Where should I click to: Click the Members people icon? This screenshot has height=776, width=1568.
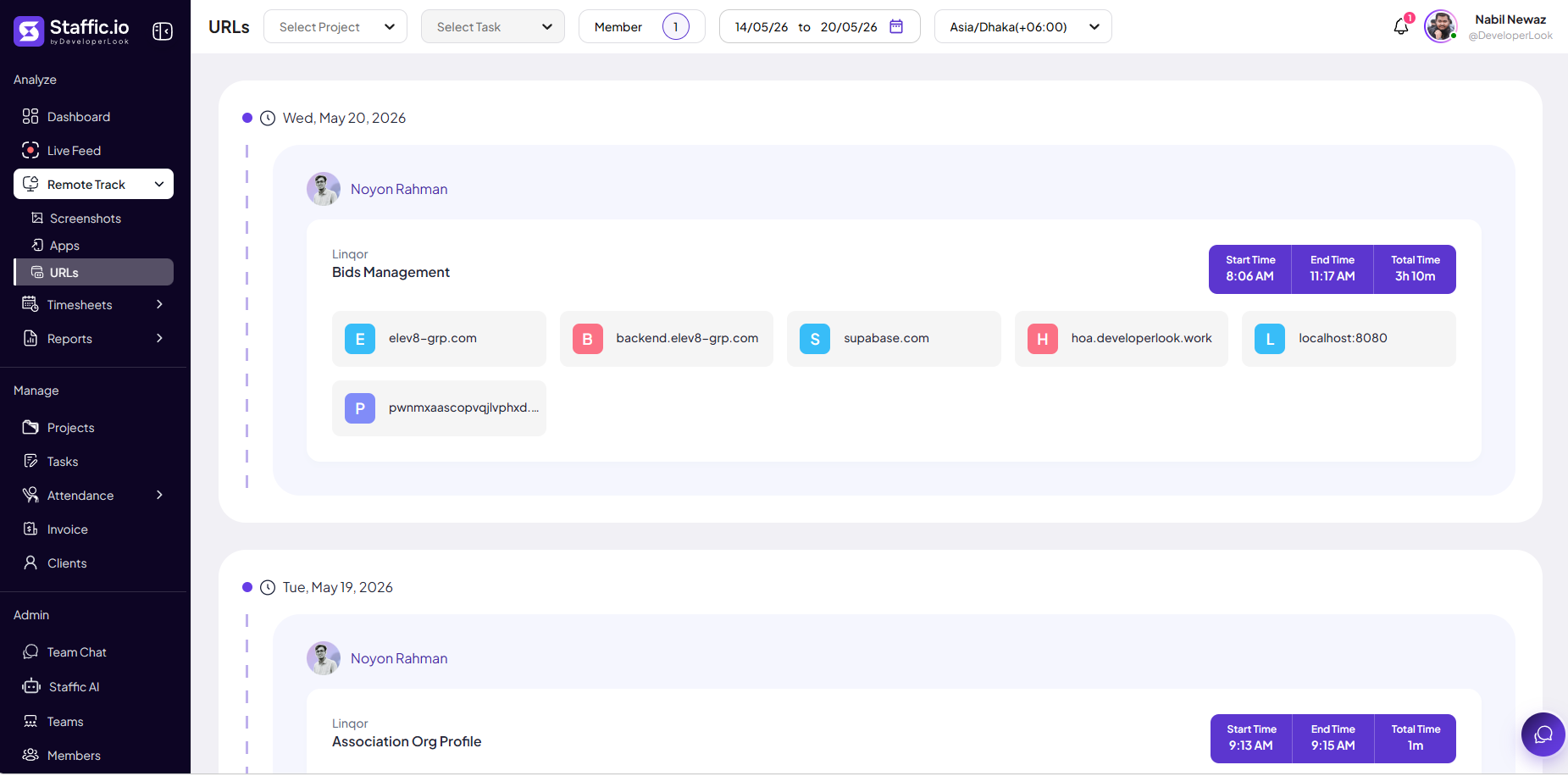point(30,755)
